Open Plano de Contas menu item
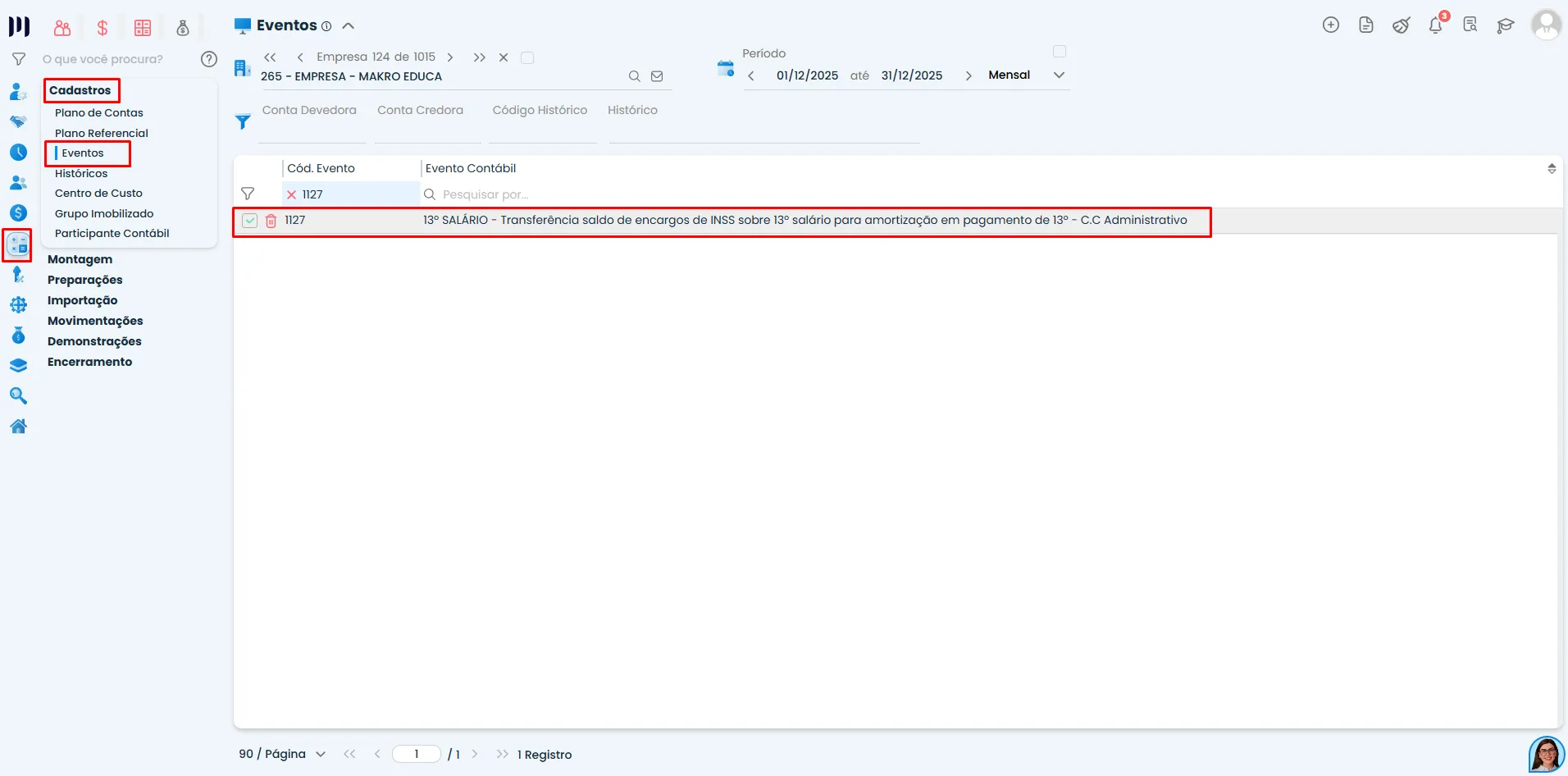 [99, 113]
